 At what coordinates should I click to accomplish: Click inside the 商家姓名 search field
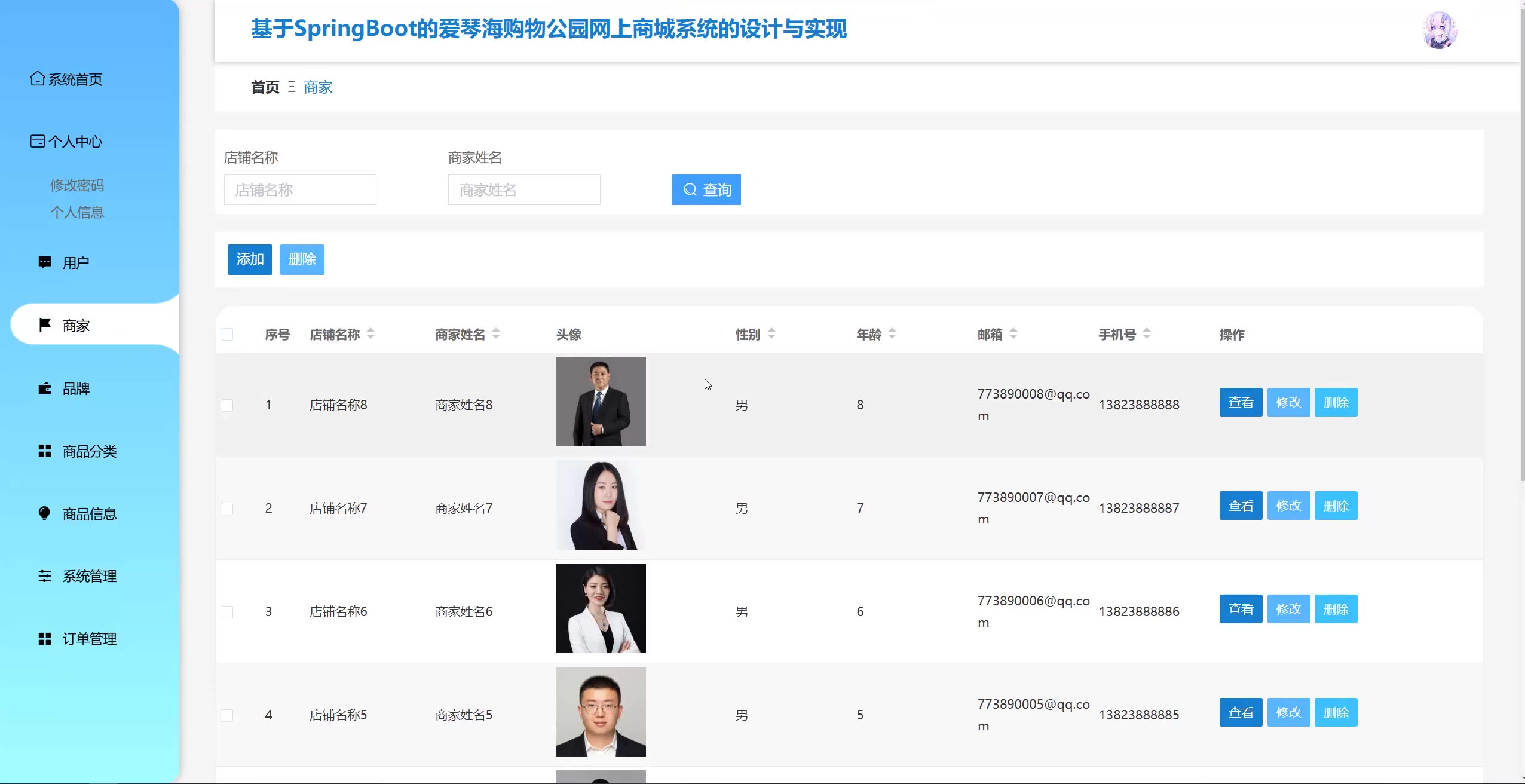(x=524, y=190)
